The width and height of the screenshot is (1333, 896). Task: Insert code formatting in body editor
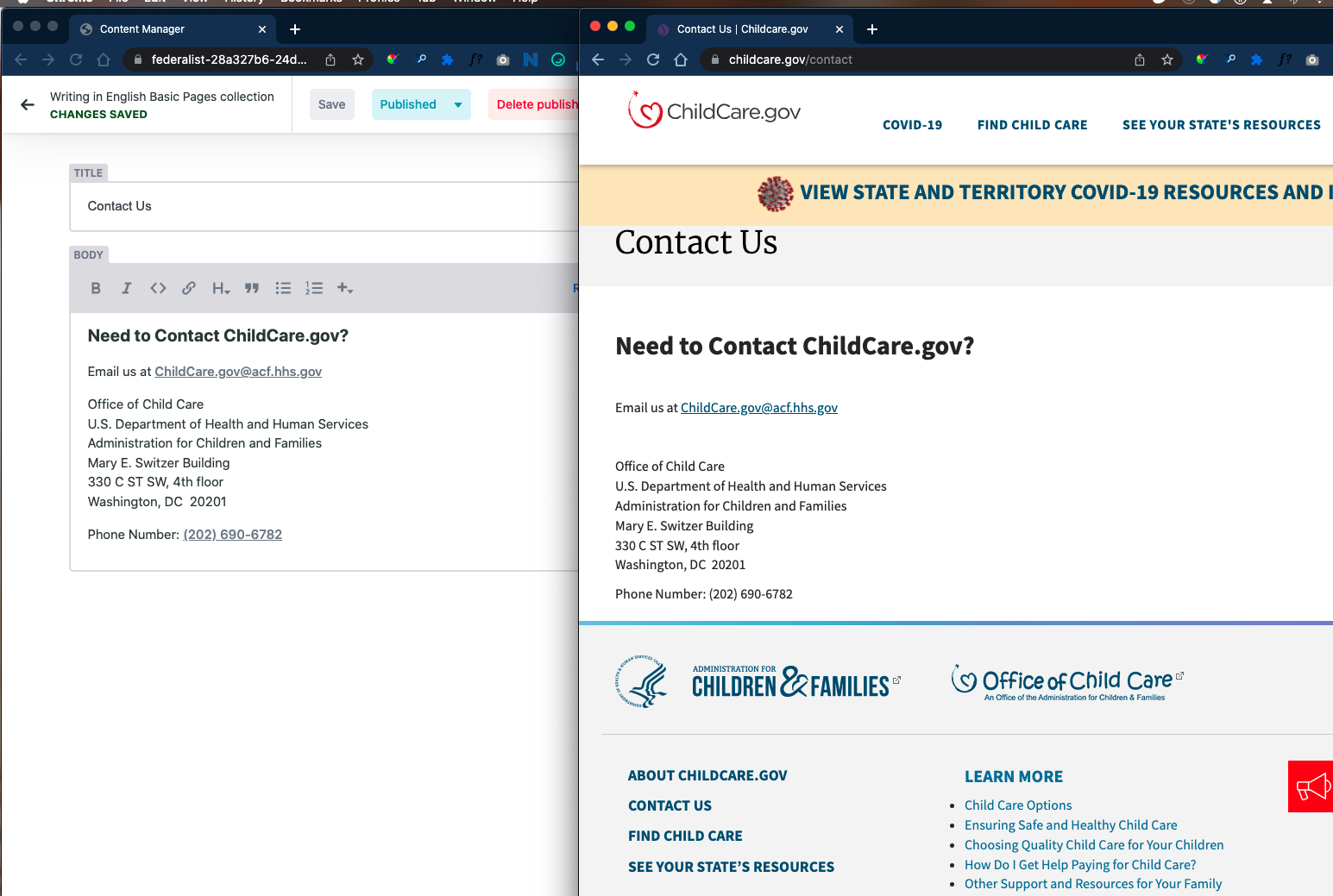point(158,288)
